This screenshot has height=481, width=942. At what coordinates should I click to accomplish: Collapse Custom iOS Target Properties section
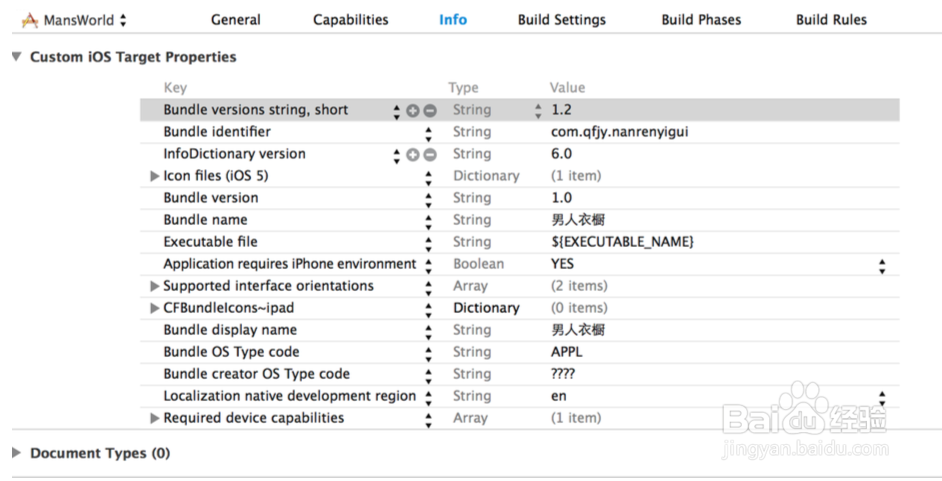[x=16, y=58]
